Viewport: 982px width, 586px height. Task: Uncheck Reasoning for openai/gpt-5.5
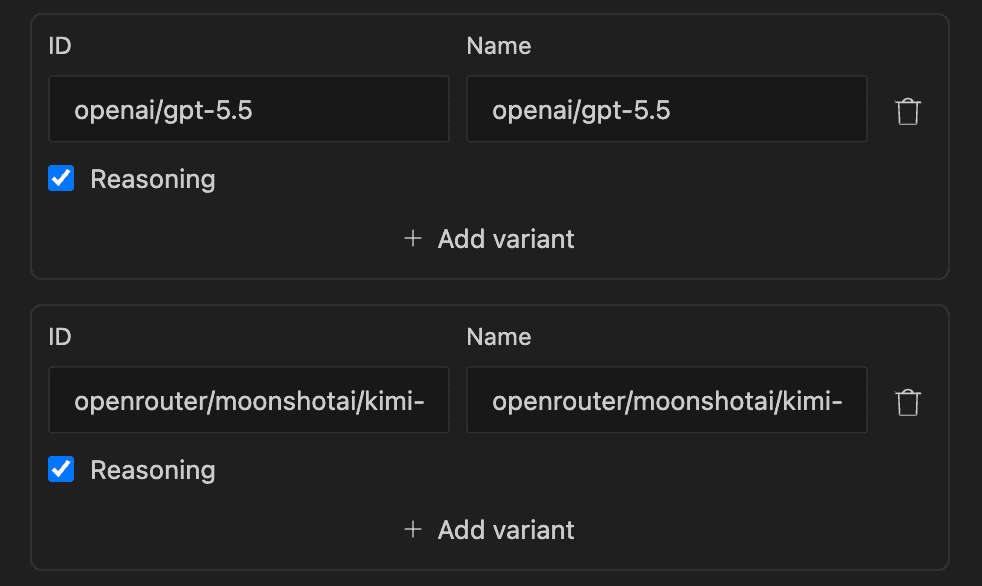[x=61, y=178]
